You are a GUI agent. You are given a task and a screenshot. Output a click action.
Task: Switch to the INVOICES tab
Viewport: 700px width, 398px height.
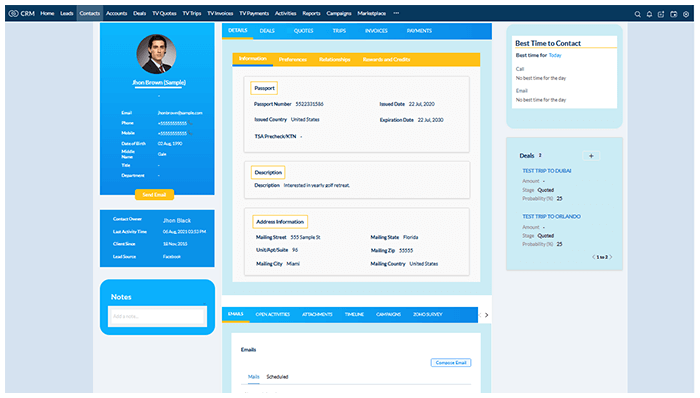coord(376,31)
